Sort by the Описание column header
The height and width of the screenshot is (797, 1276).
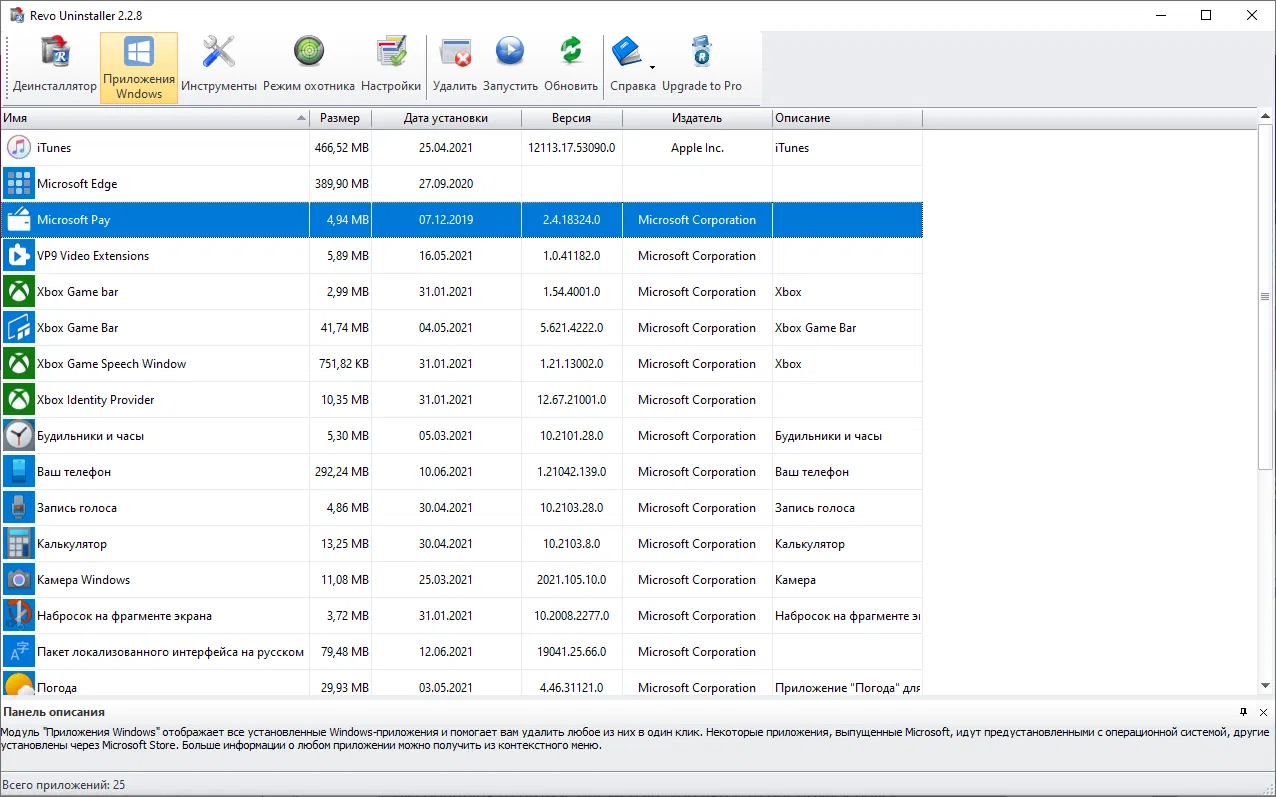tap(847, 118)
